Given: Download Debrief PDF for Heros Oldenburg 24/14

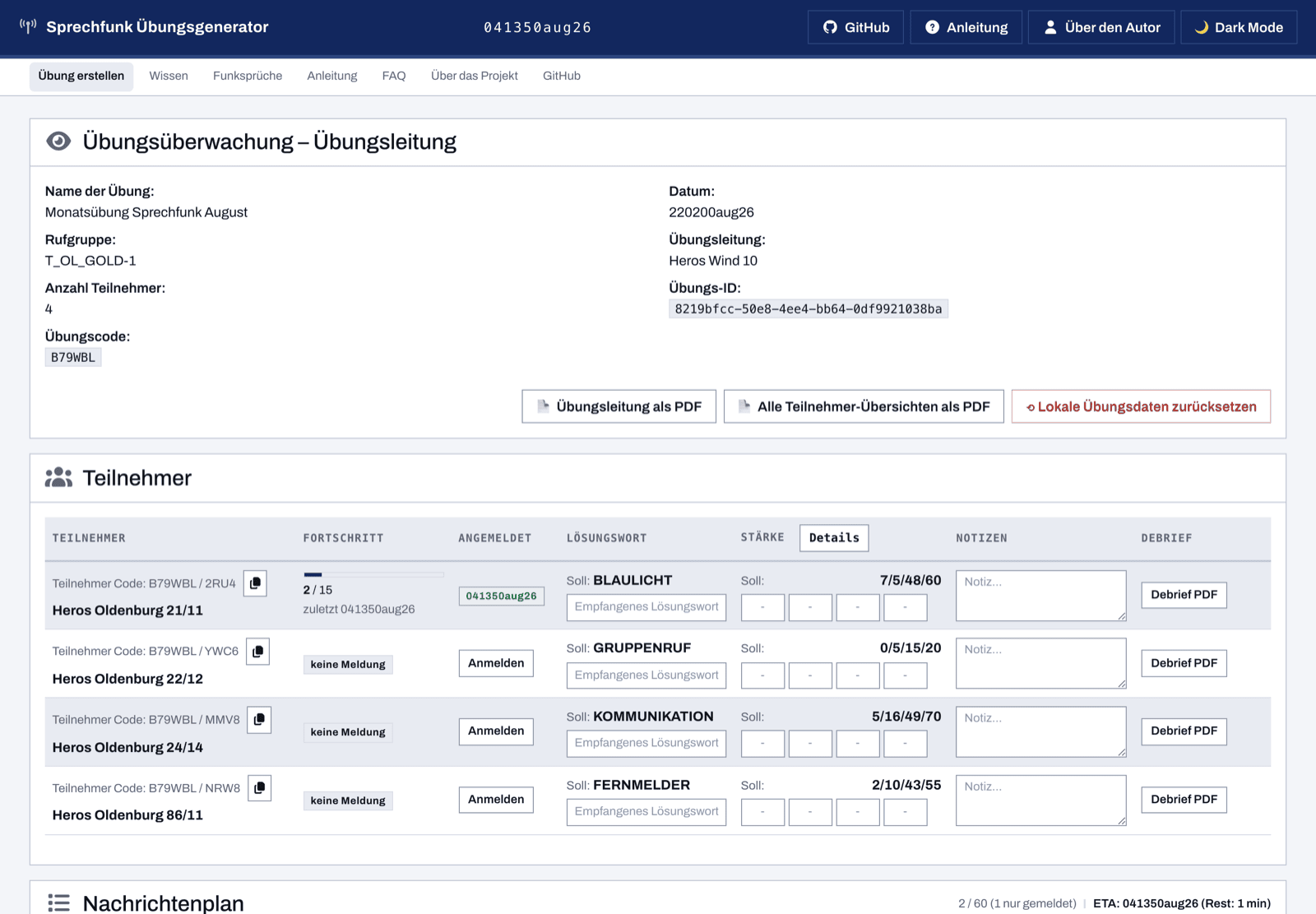Looking at the screenshot, I should tap(1184, 731).
